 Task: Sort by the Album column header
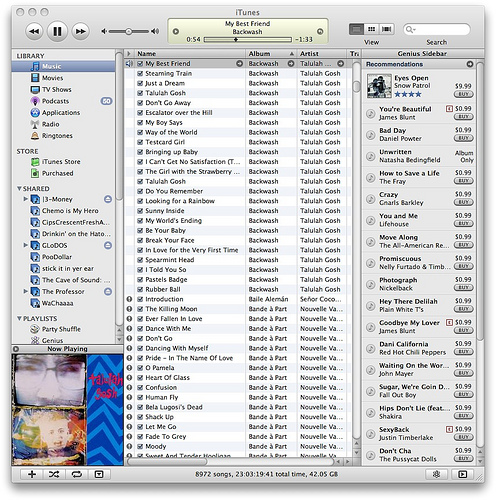[x=271, y=54]
